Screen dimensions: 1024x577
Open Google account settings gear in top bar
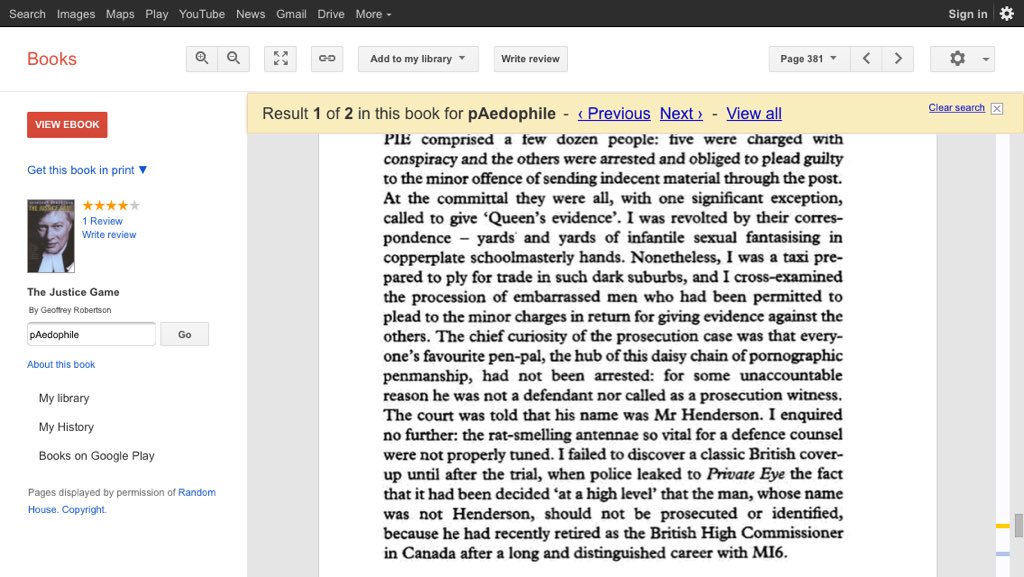pyautogui.click(x=1007, y=14)
